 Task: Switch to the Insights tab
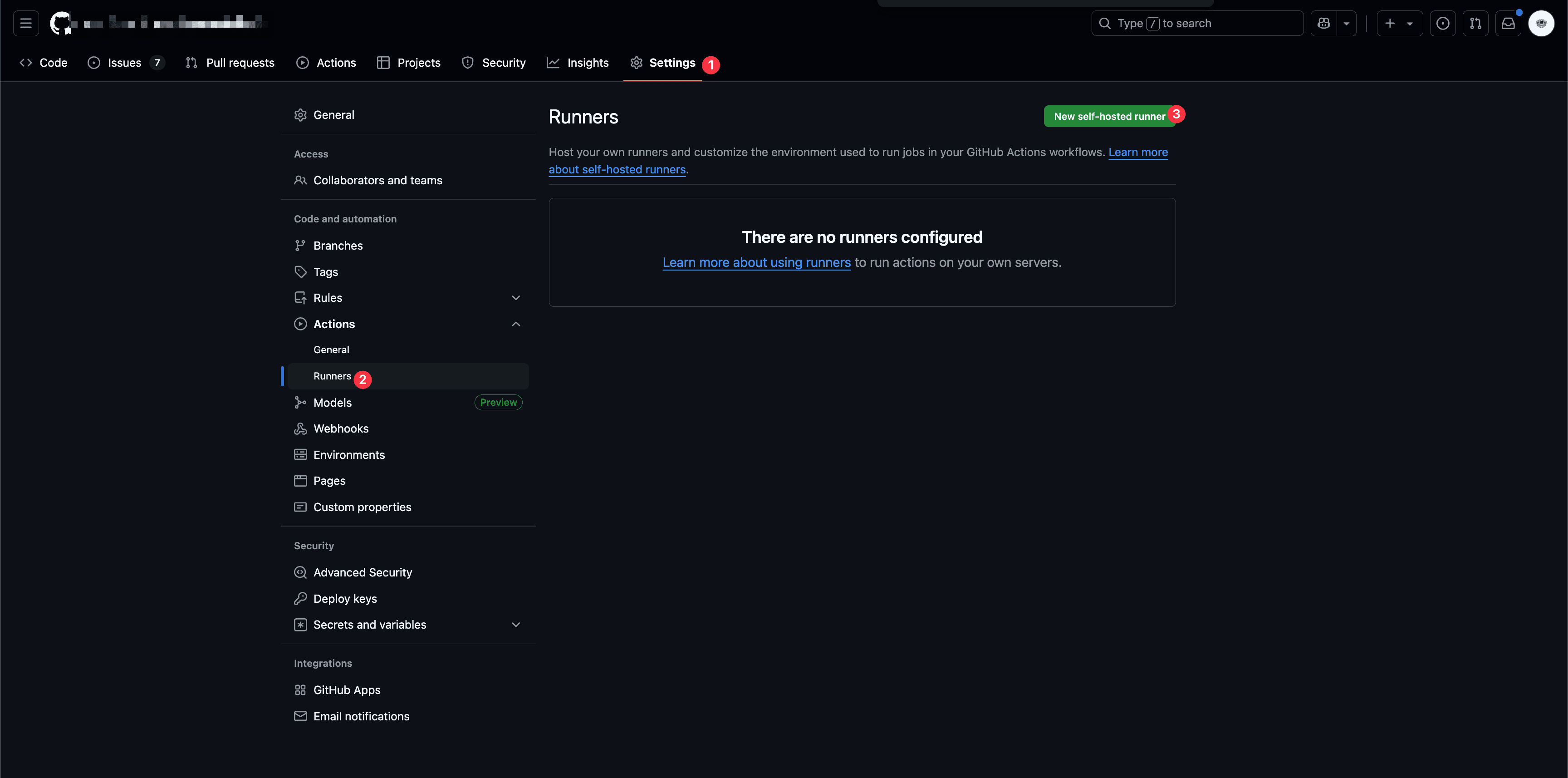578,63
